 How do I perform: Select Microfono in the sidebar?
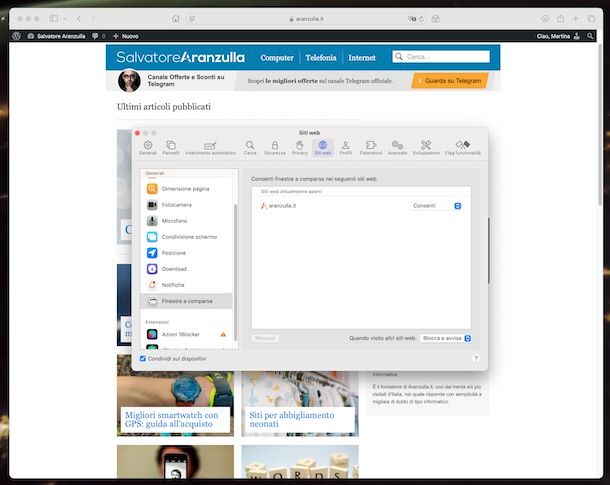pos(186,221)
